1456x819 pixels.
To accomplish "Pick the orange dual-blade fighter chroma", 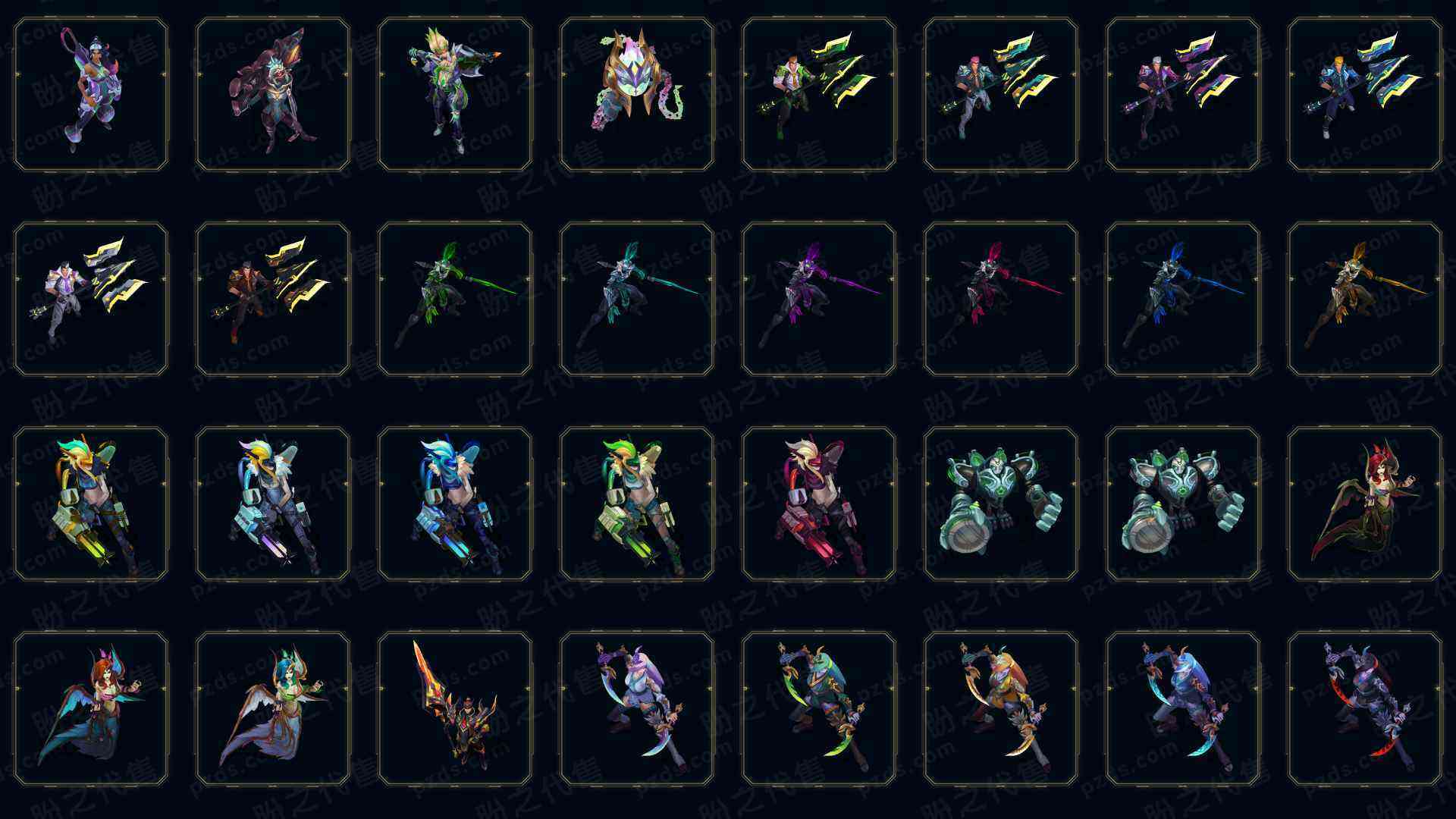I will [1001, 708].
